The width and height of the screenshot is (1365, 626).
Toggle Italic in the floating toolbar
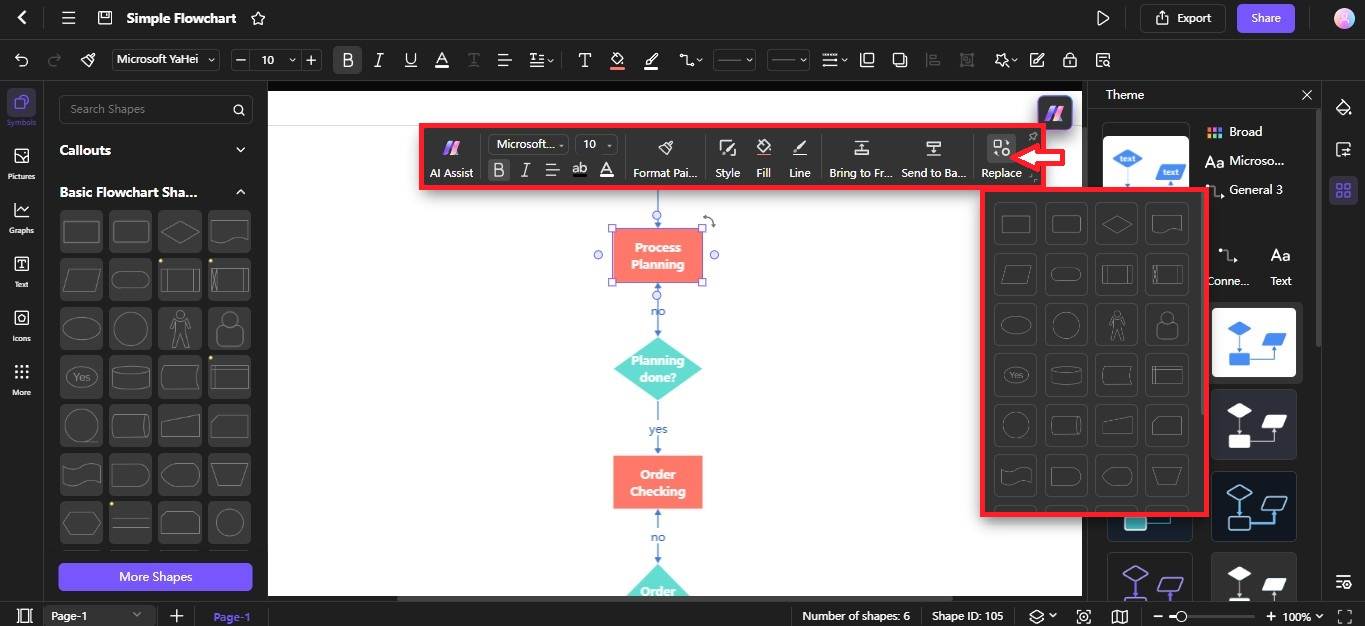[525, 170]
